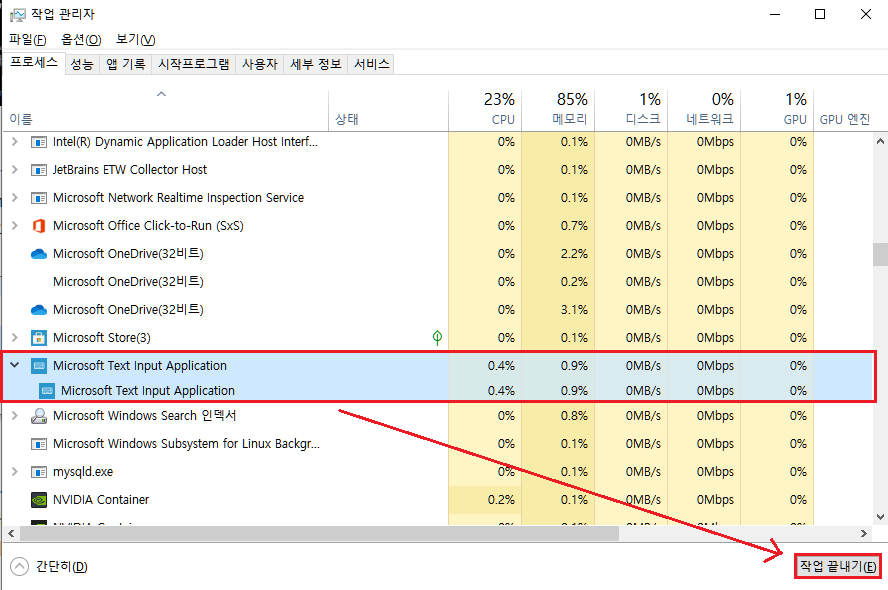Image resolution: width=888 pixels, height=590 pixels.
Task: Click the Microsoft Windows Search indexer icon
Action: [39, 416]
